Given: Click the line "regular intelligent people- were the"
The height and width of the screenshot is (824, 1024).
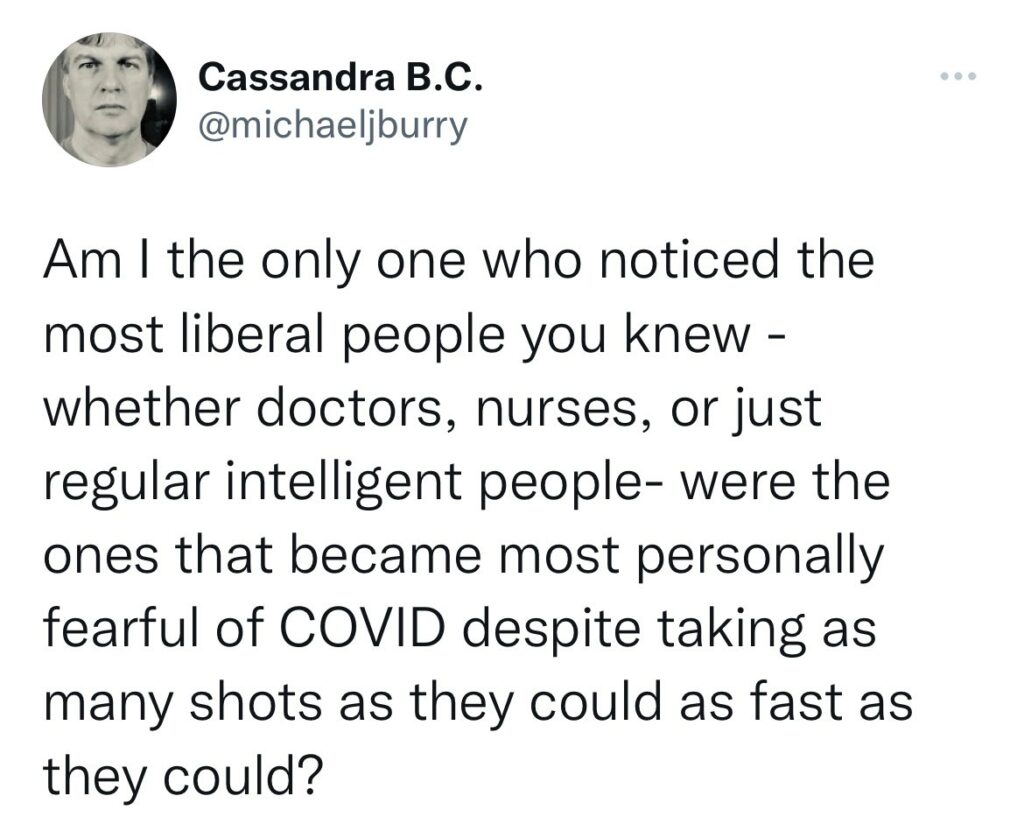Looking at the screenshot, I should click(467, 482).
